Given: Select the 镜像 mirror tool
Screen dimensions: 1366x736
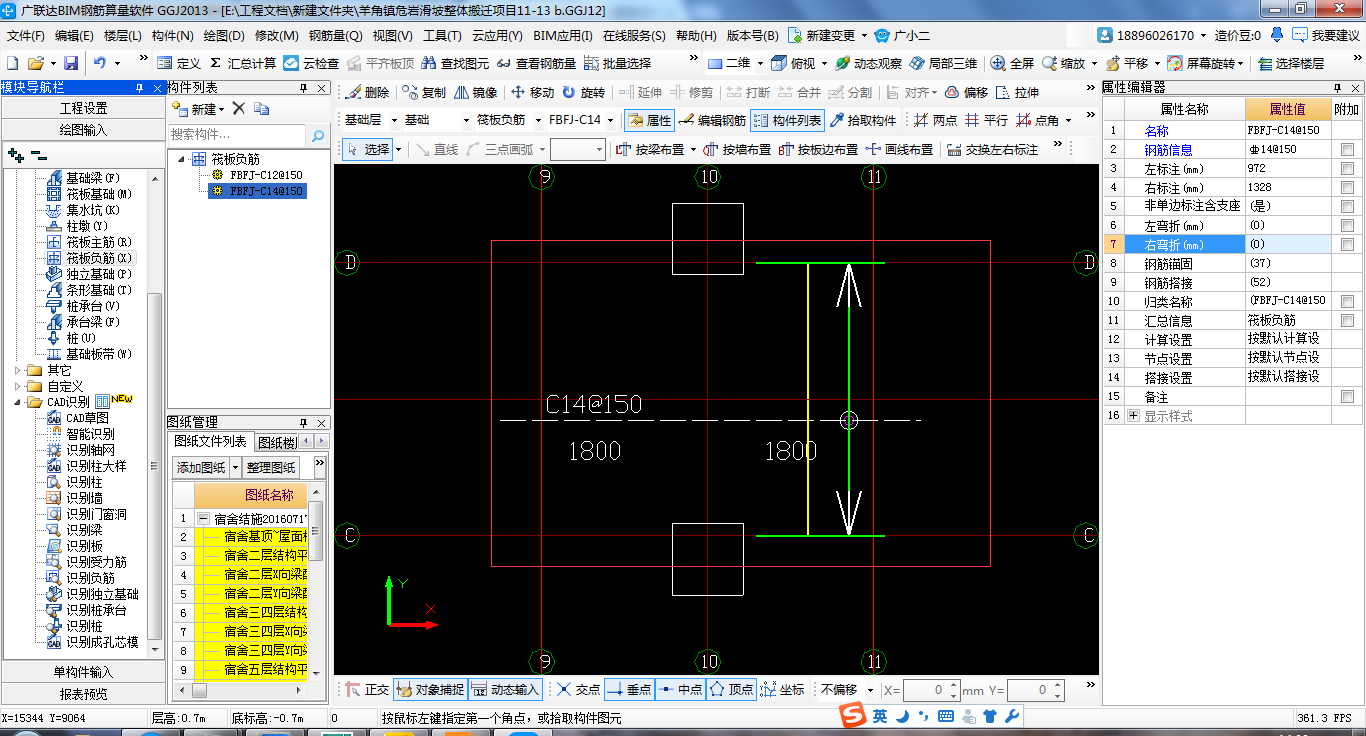Looking at the screenshot, I should click(475, 92).
